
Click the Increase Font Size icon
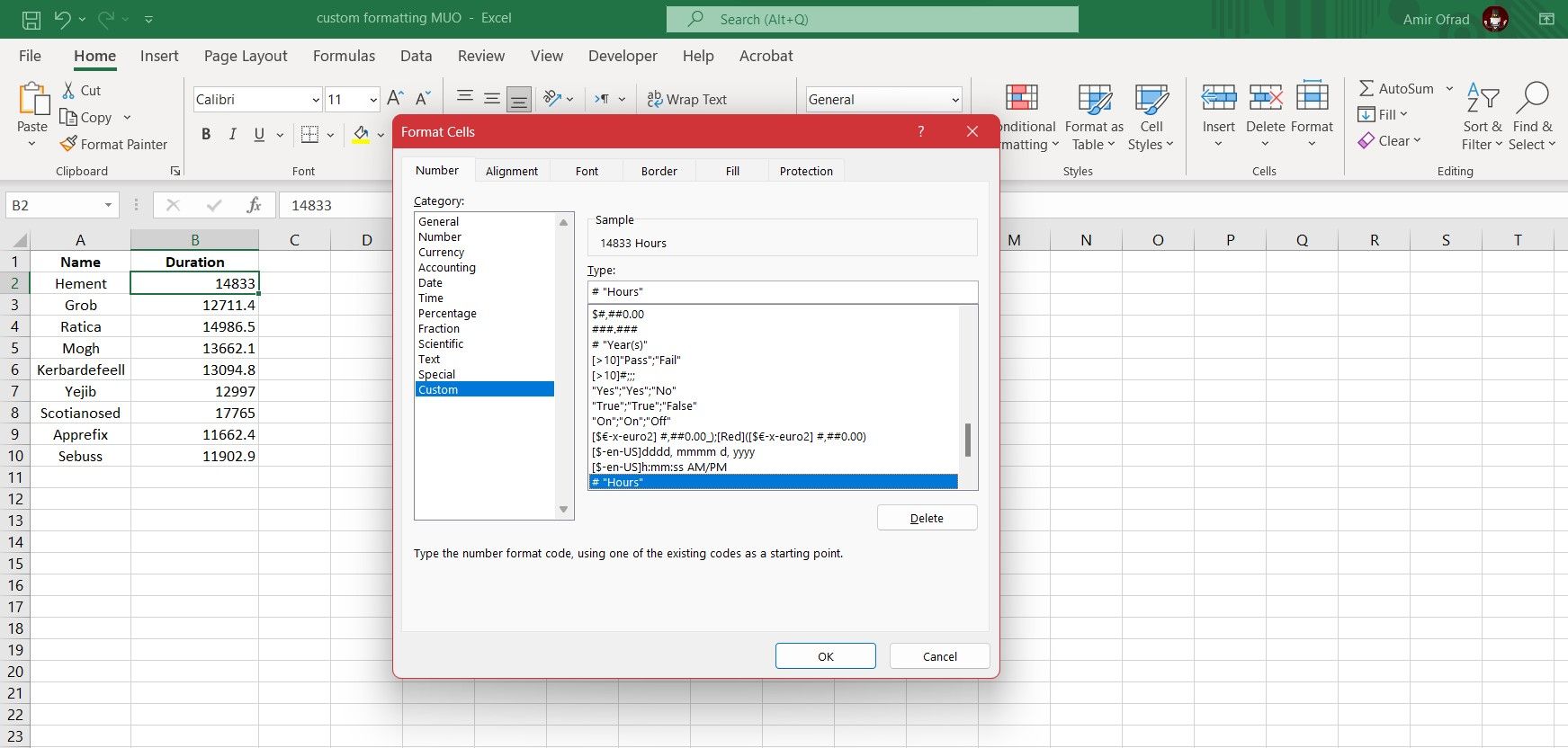point(394,99)
